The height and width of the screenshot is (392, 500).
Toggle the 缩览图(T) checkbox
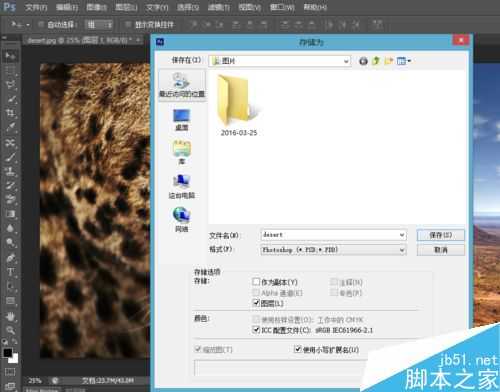198,349
